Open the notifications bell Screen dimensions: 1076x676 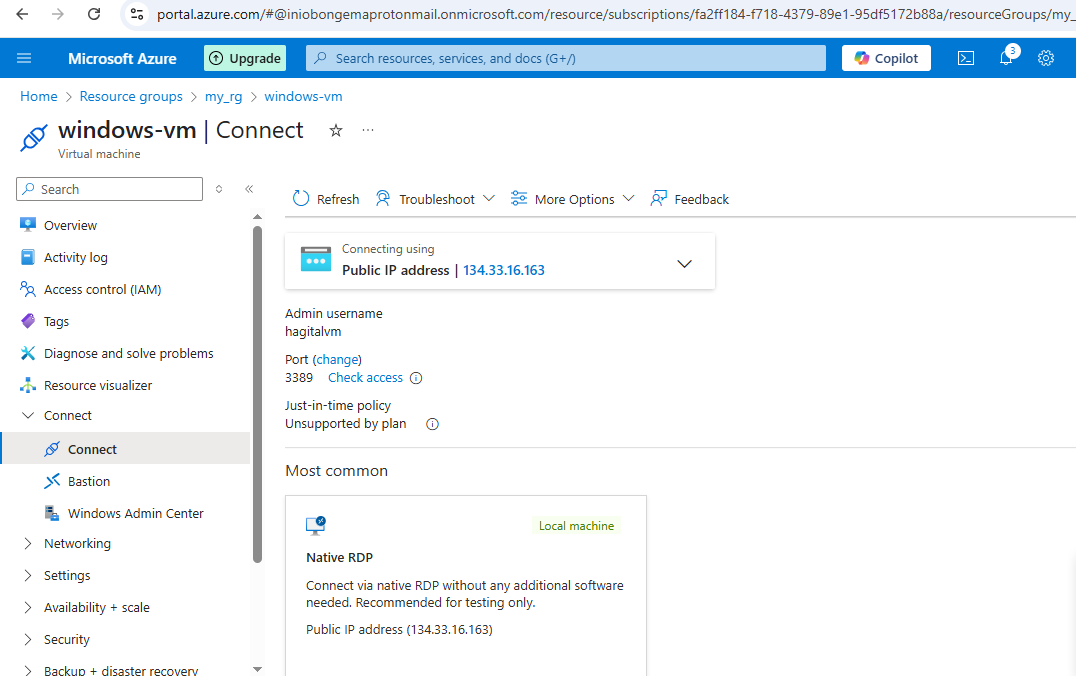click(1006, 58)
